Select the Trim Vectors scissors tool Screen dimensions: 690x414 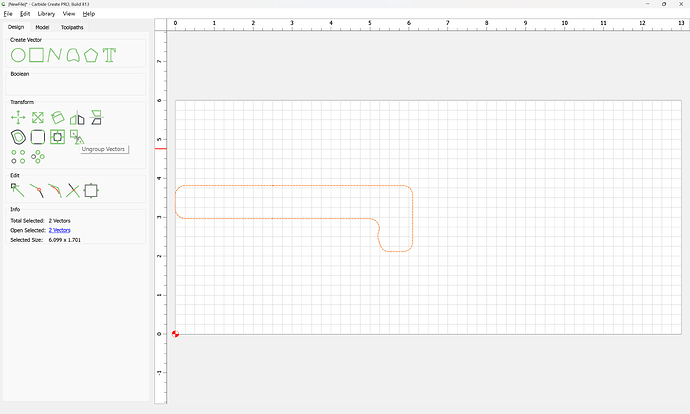tap(73, 191)
